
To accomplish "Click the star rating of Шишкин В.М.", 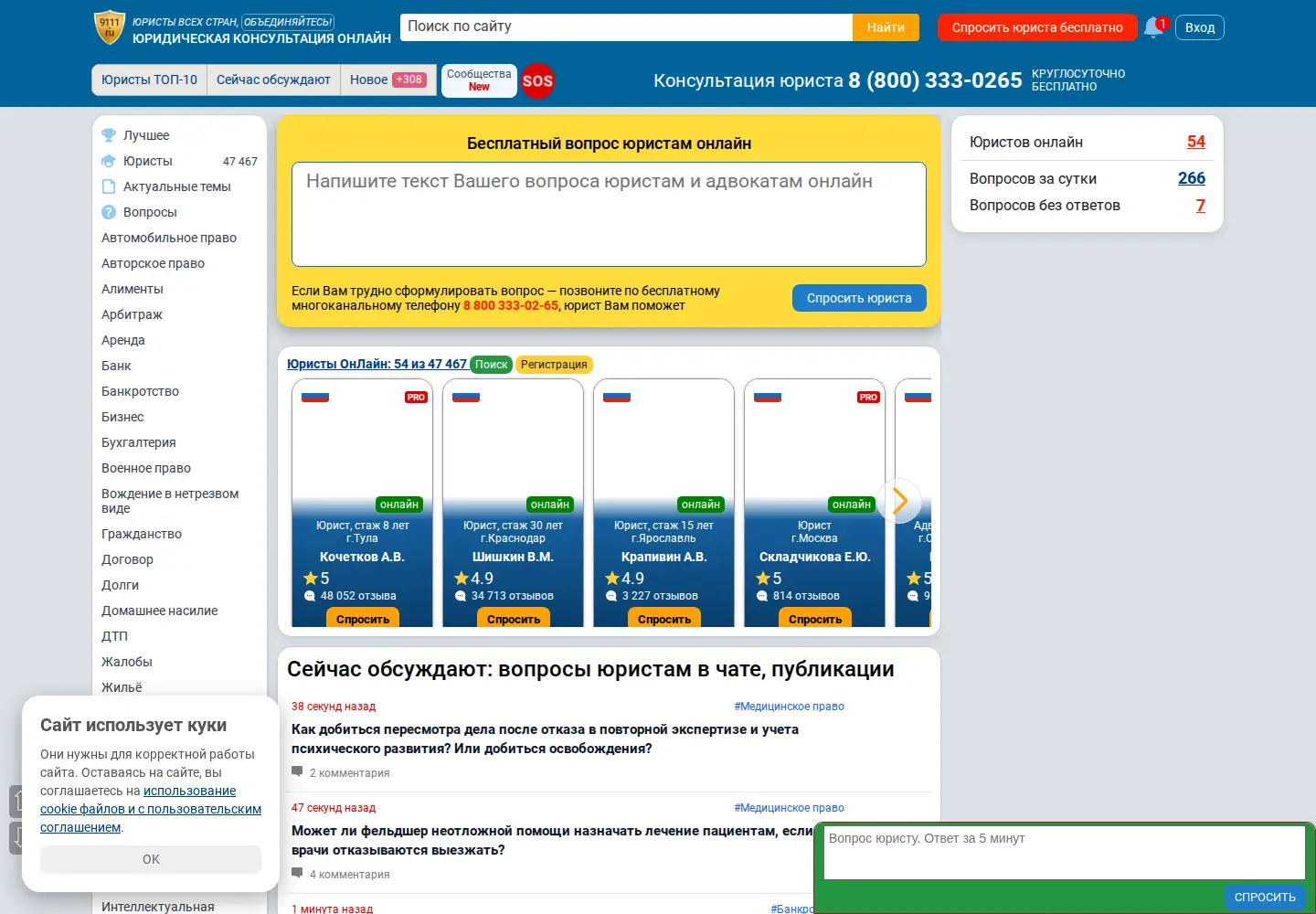I will point(474,579).
